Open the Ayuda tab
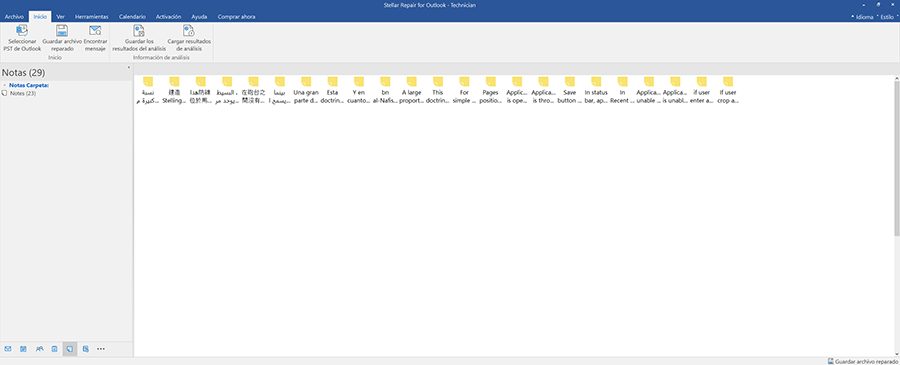The height and width of the screenshot is (365, 900). (x=199, y=17)
